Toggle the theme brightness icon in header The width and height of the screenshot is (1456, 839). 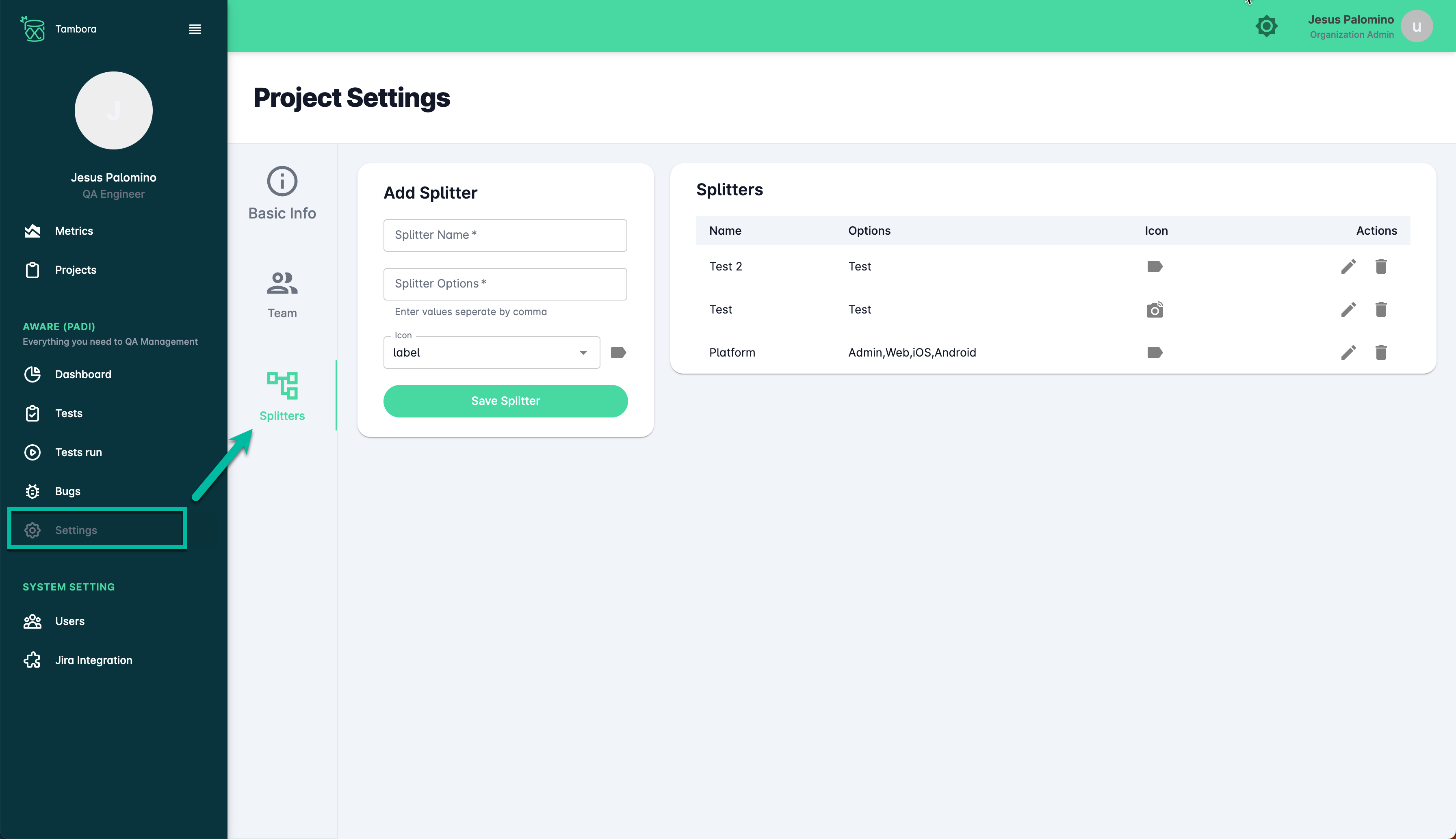coord(1266,26)
